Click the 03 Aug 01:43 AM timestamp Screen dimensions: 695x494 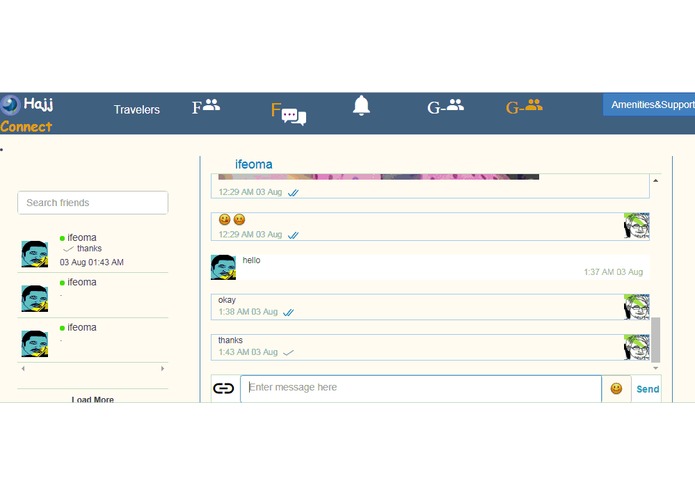click(92, 262)
